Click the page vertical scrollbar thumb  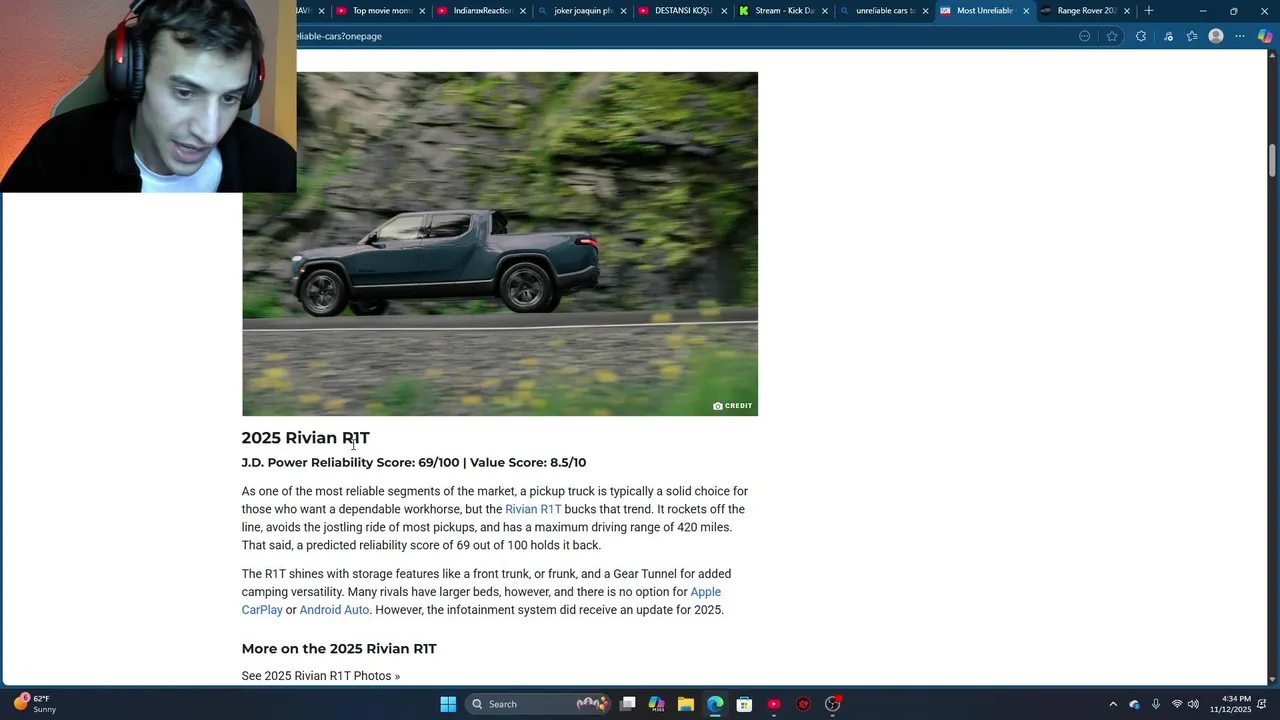[1273, 160]
